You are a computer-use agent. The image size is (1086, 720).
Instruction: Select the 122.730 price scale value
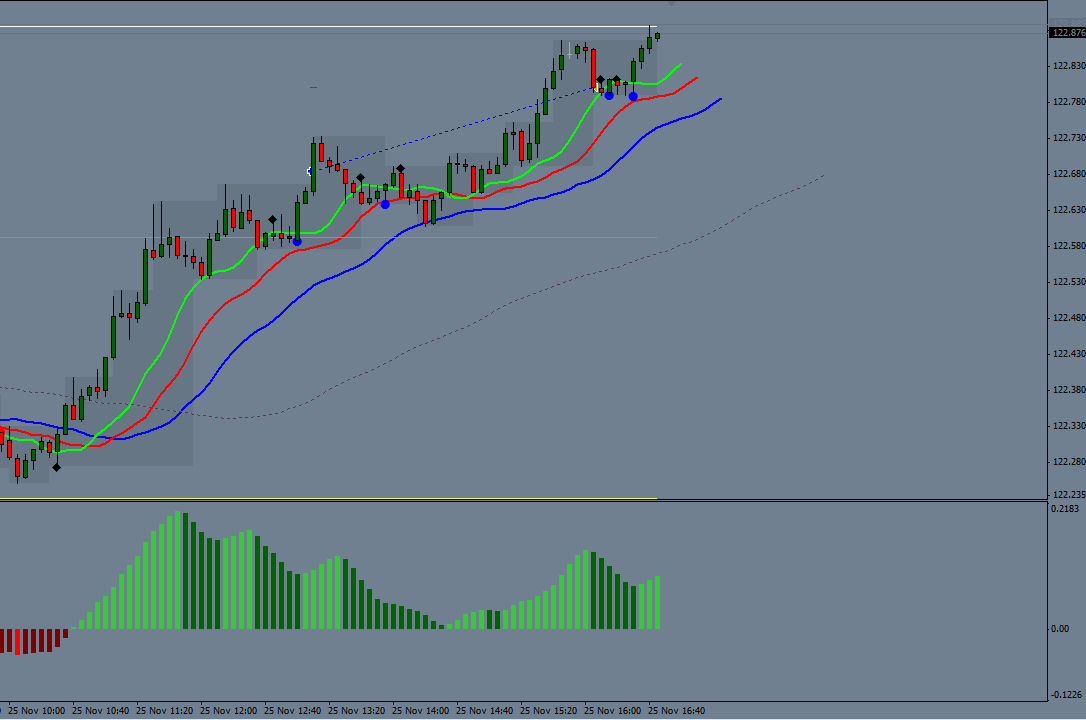(x=1069, y=138)
